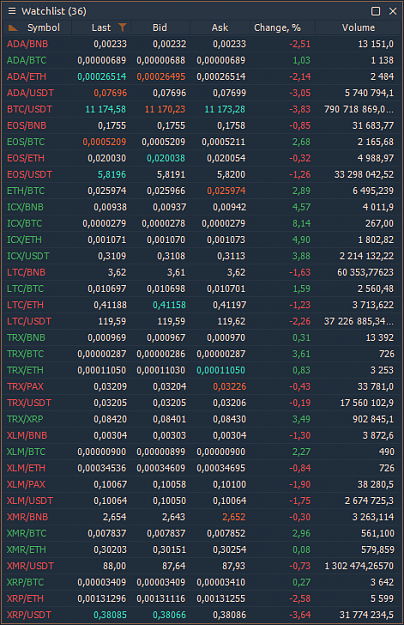This screenshot has height=625, width=404.
Task: Click the orange filter icon beside Last
Action: coord(122,27)
